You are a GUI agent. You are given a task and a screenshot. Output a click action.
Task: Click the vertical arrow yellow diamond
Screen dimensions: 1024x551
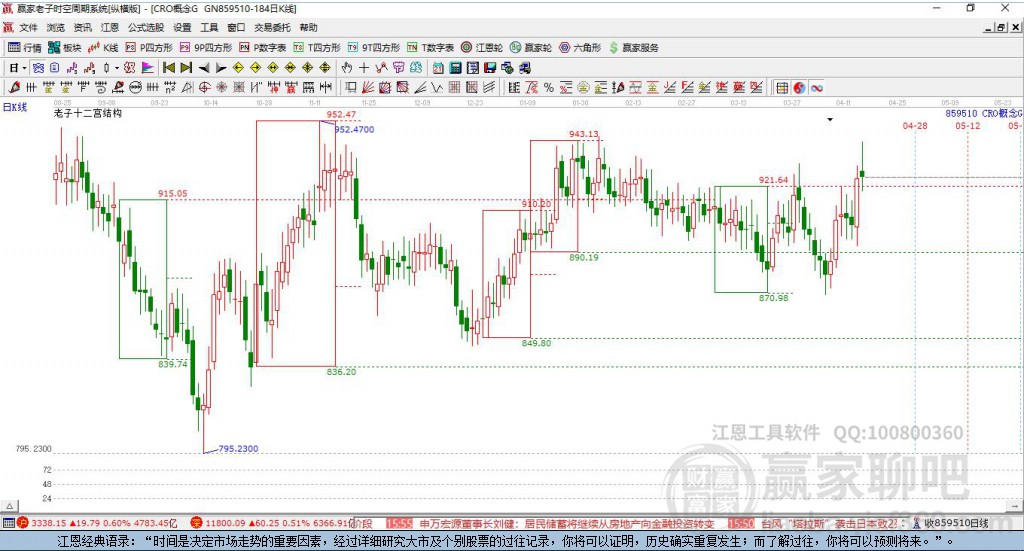325,68
